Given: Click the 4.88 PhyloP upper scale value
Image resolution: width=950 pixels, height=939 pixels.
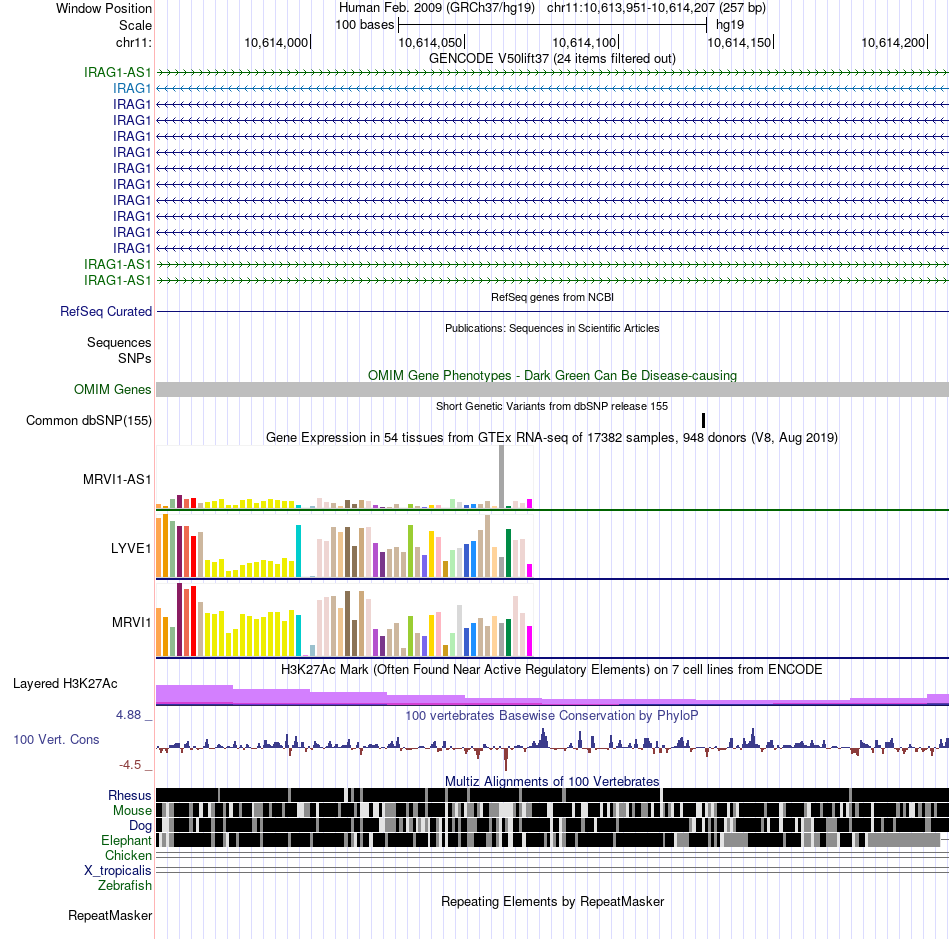Looking at the screenshot, I should click(128, 715).
